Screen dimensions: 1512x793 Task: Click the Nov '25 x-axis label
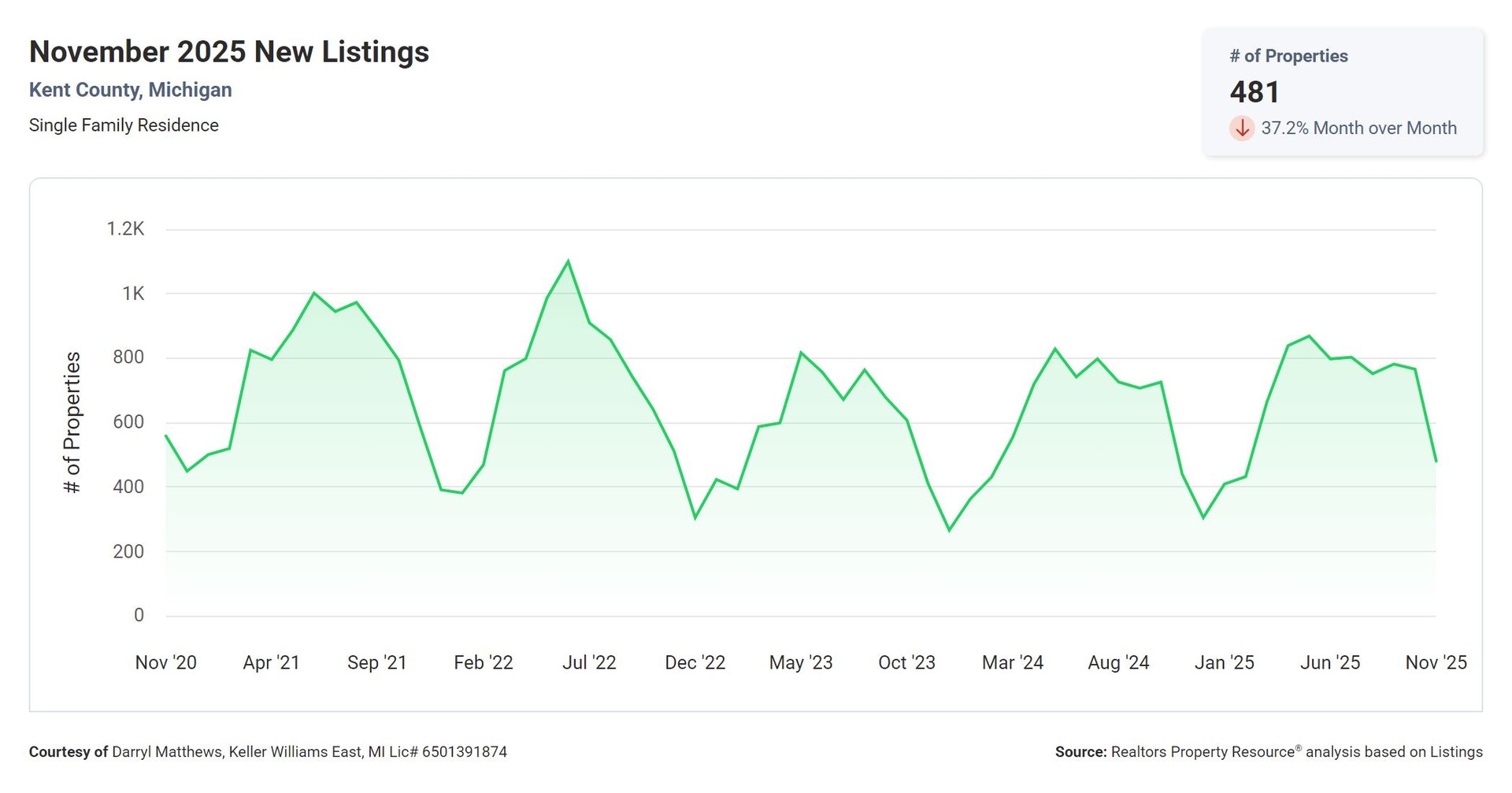pos(1436,662)
